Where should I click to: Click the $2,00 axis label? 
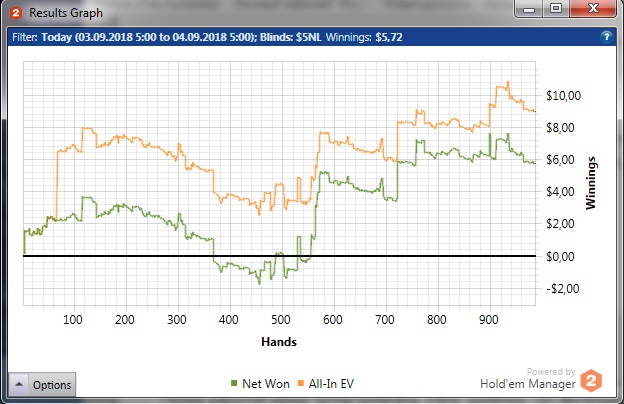[560, 224]
